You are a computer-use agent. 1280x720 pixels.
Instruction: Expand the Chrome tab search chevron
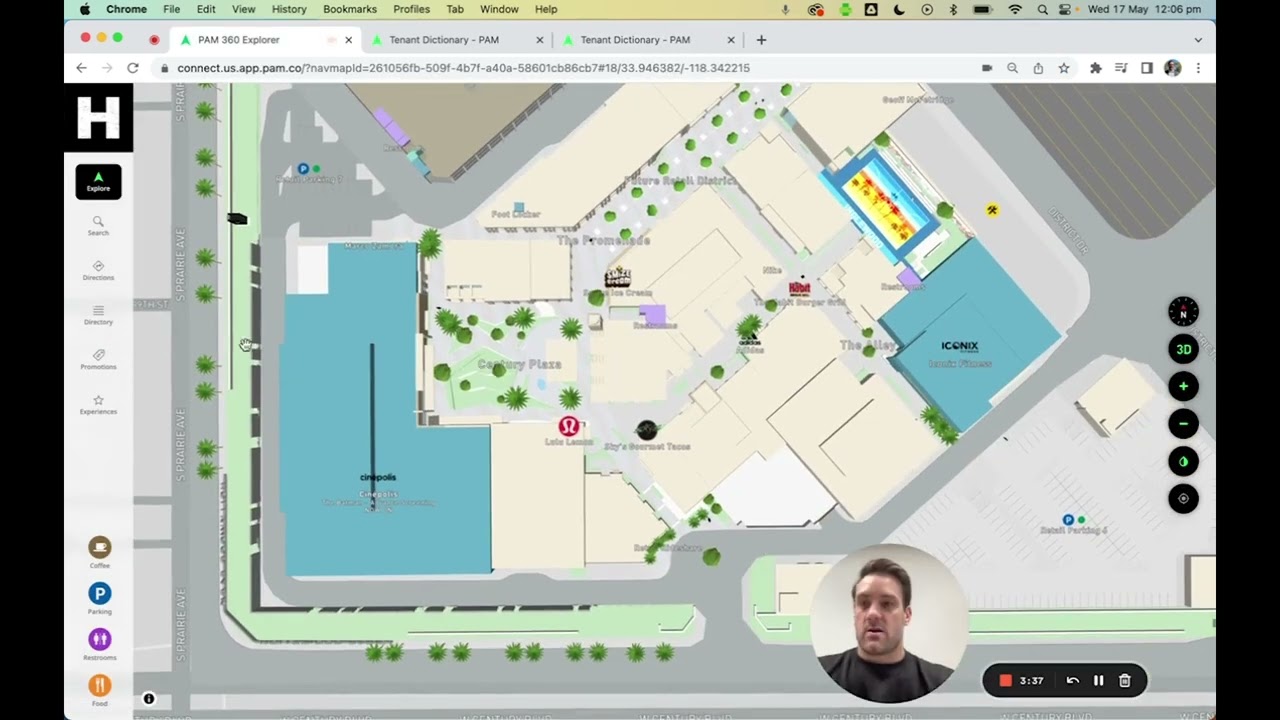(x=1198, y=40)
